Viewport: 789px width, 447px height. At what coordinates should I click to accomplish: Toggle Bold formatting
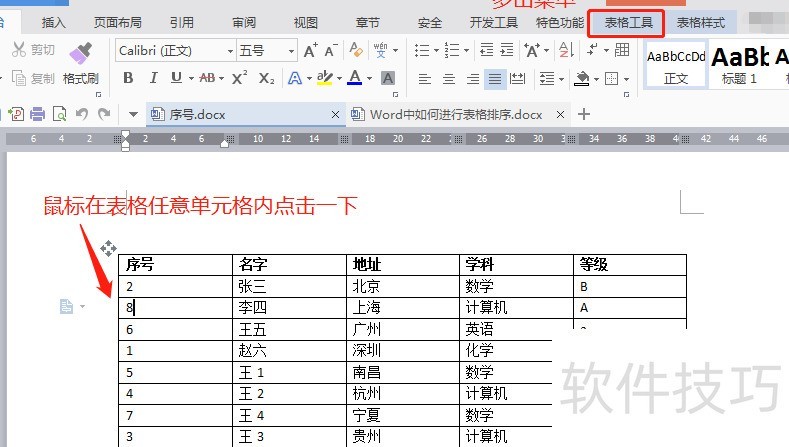[x=128, y=78]
